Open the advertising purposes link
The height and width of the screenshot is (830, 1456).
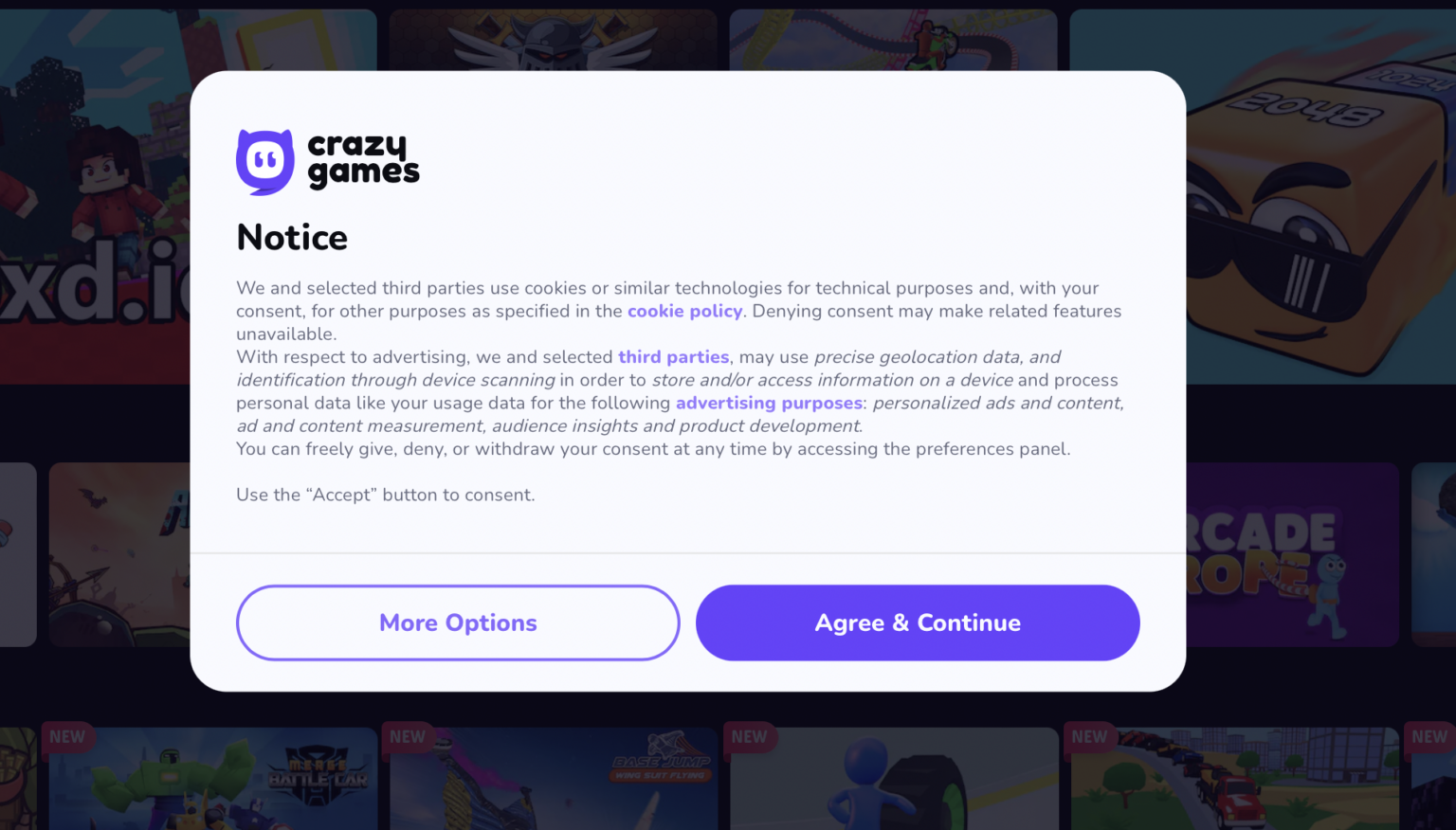[769, 403]
